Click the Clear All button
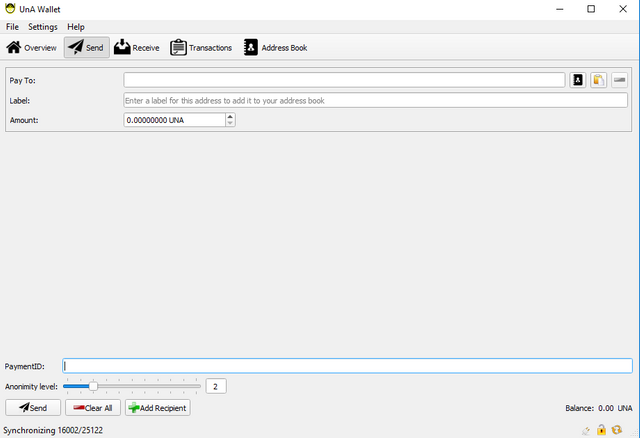The height and width of the screenshot is (438, 640). pyautogui.click(x=93, y=407)
